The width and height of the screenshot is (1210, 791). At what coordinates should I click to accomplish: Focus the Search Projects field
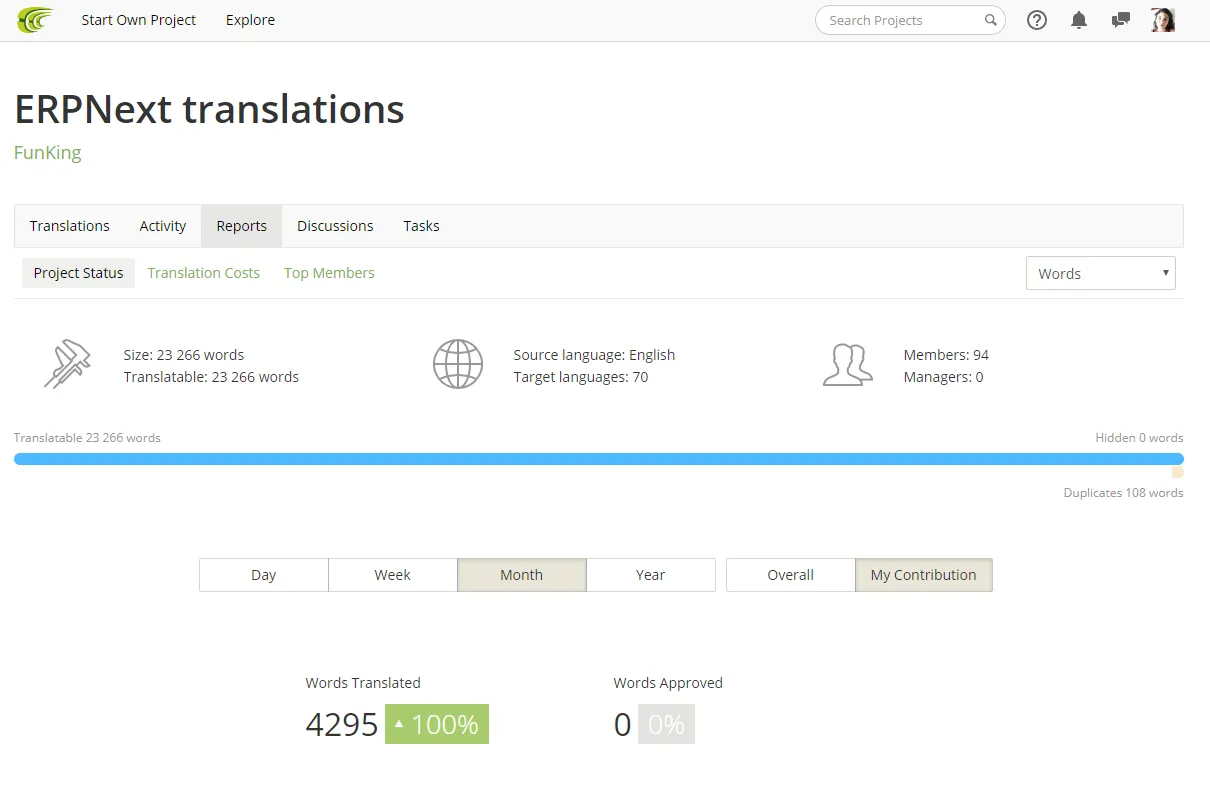910,20
